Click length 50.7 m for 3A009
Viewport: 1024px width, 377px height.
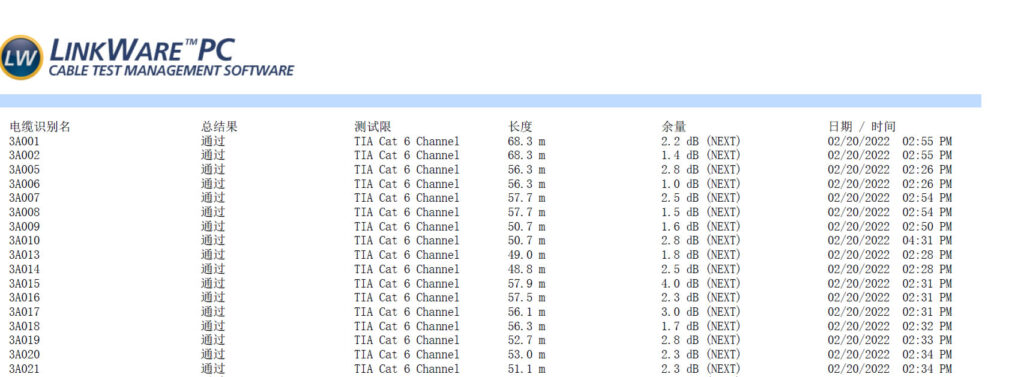tap(527, 227)
